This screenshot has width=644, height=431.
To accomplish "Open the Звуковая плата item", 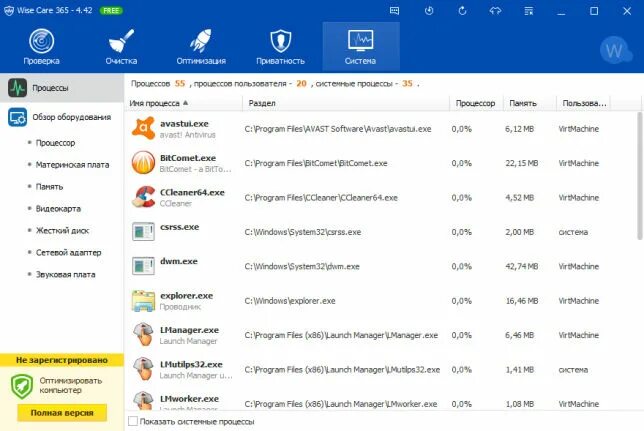I will click(65, 274).
